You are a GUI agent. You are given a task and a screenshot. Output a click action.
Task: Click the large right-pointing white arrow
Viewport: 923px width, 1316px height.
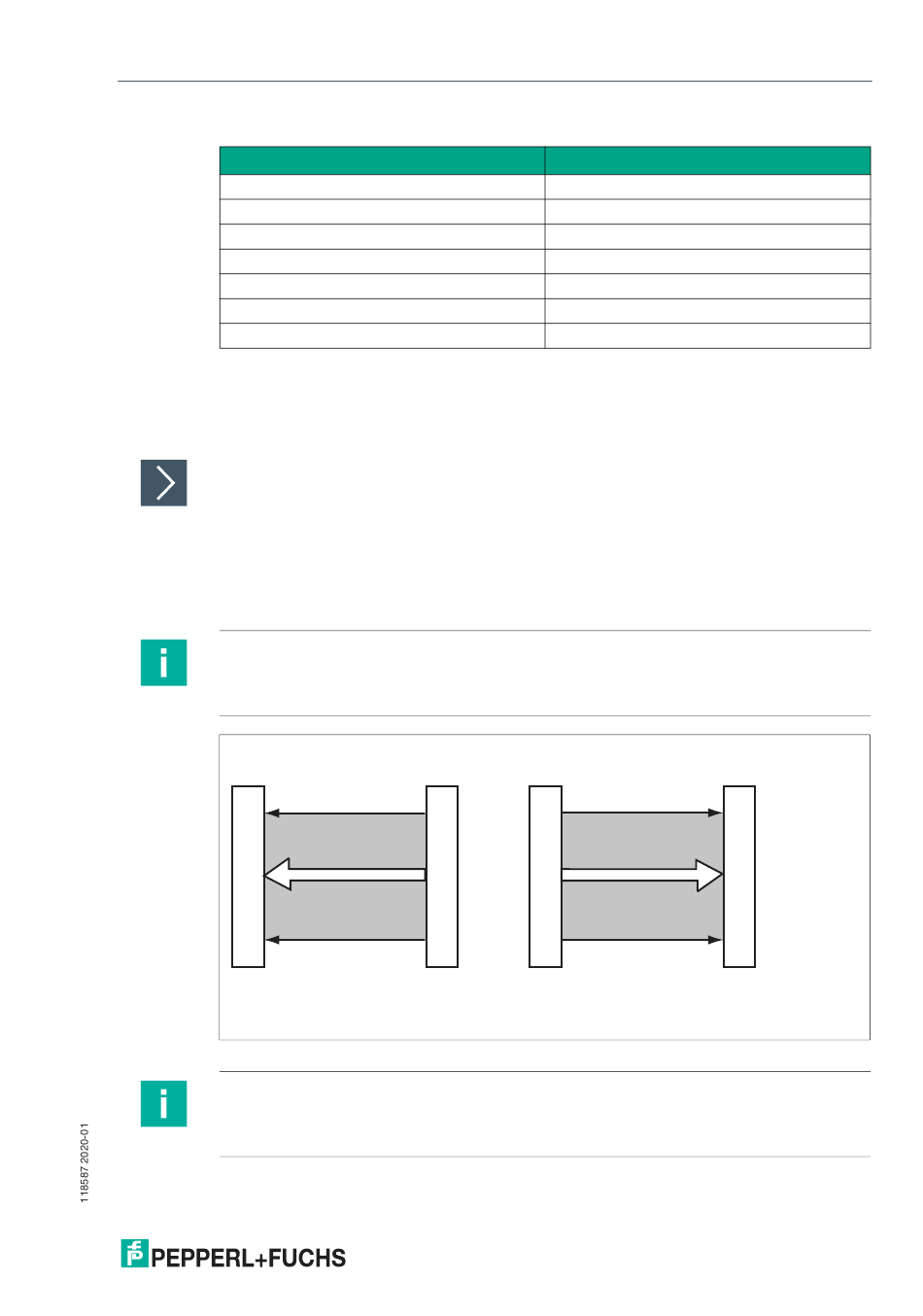[x=642, y=875]
